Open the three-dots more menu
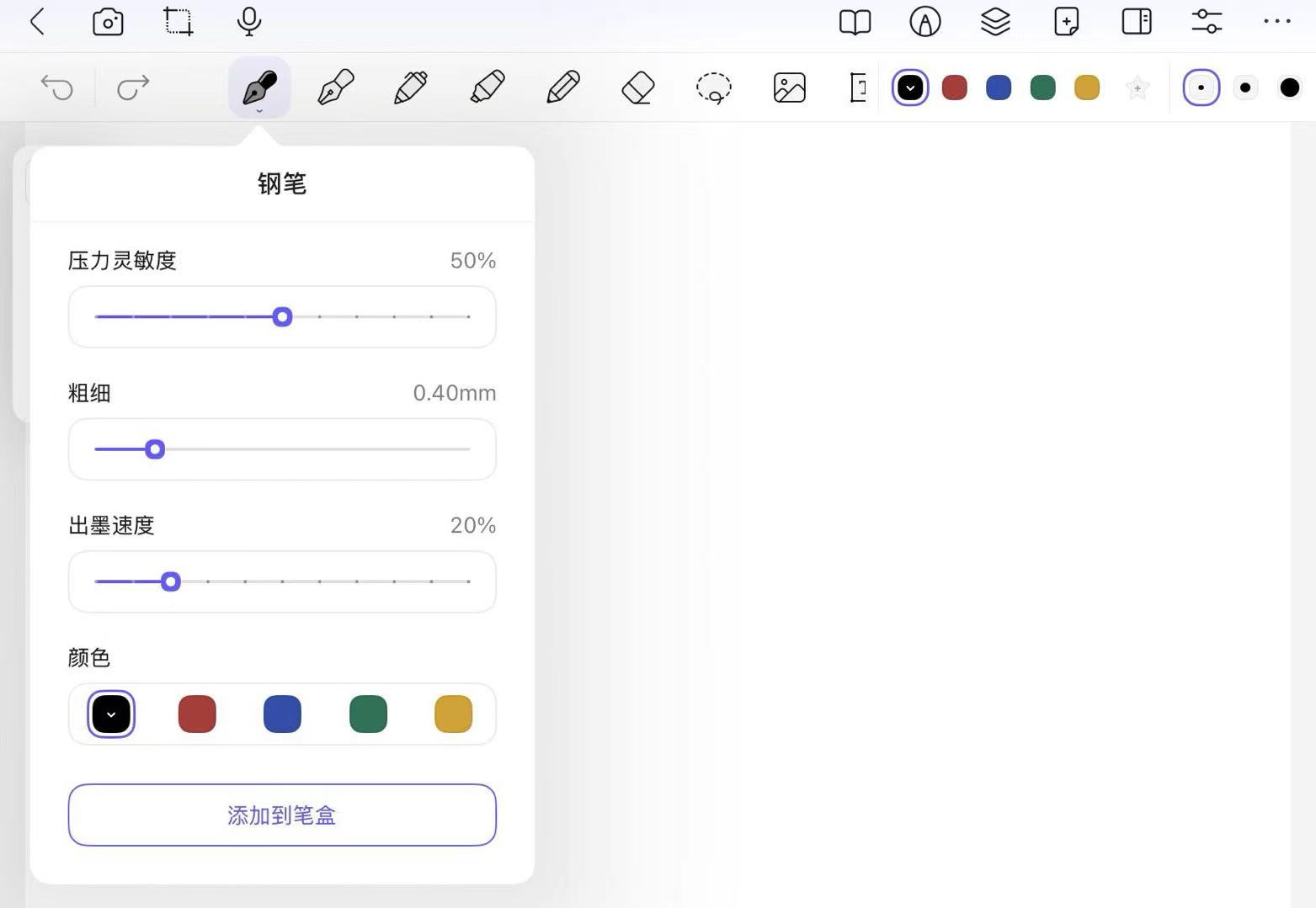Viewport: 1316px width, 908px height. [1276, 22]
